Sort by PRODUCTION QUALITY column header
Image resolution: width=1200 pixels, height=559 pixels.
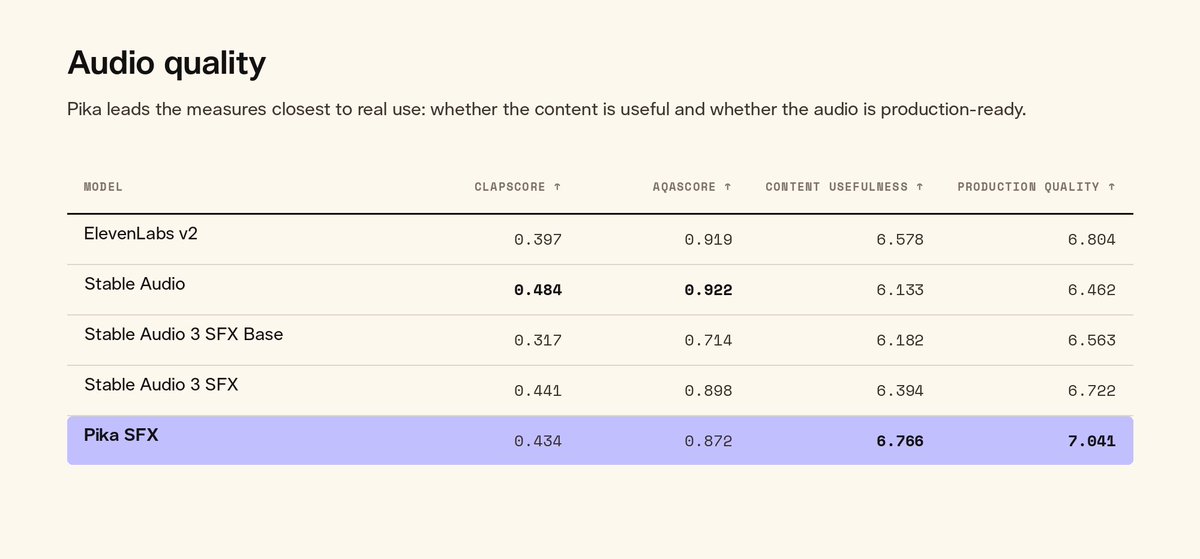(x=1036, y=187)
